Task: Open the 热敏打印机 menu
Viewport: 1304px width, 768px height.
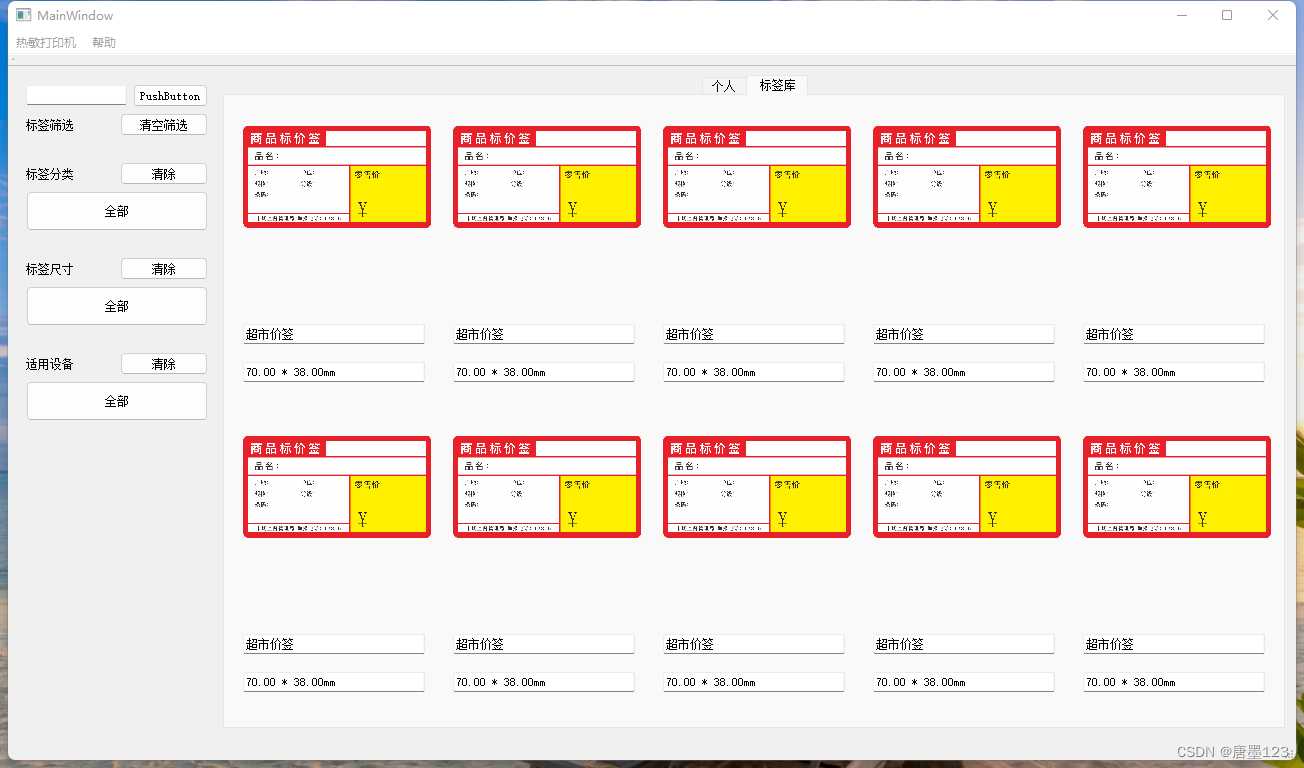Action: click(46, 43)
